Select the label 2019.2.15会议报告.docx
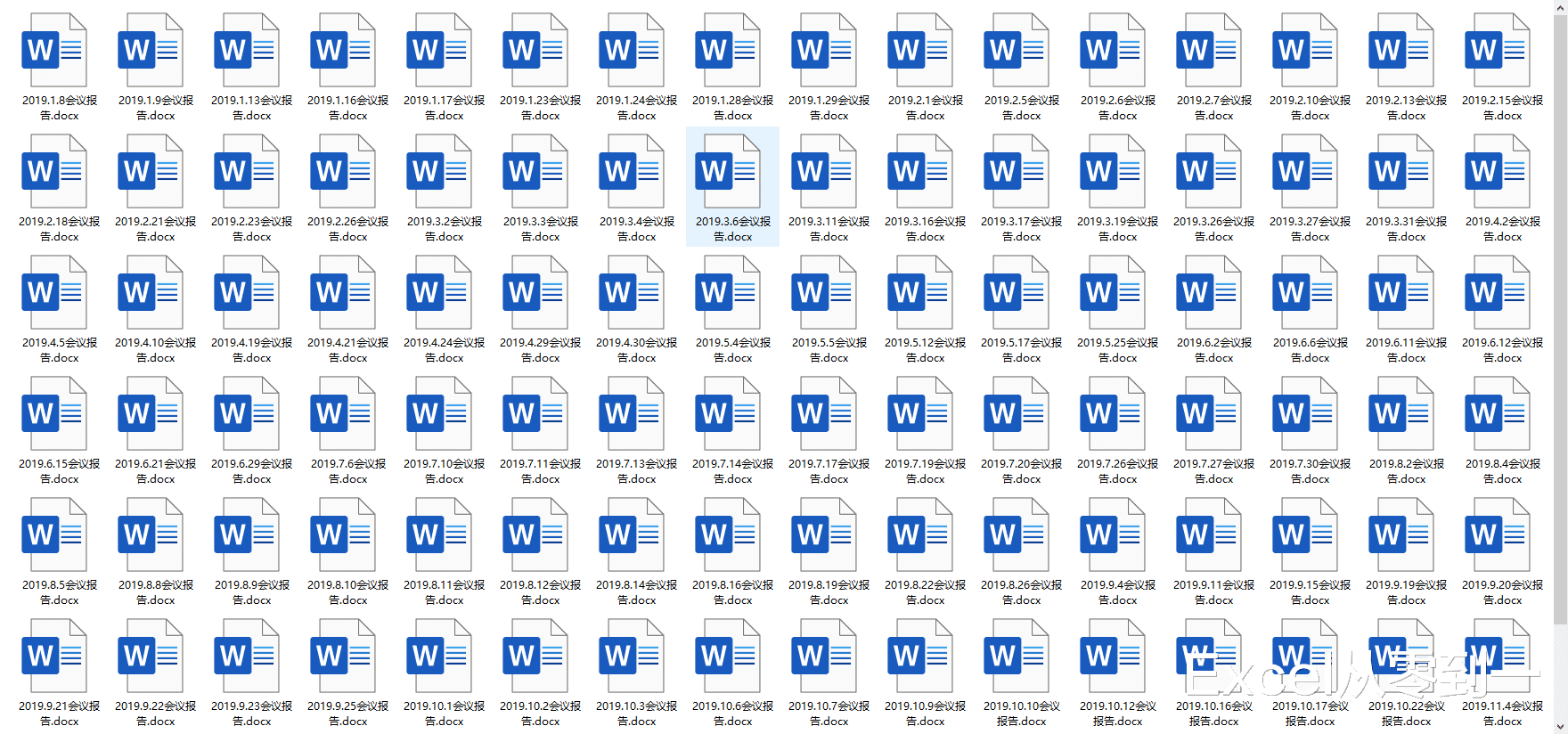The height and width of the screenshot is (734, 1568). coord(1503,108)
